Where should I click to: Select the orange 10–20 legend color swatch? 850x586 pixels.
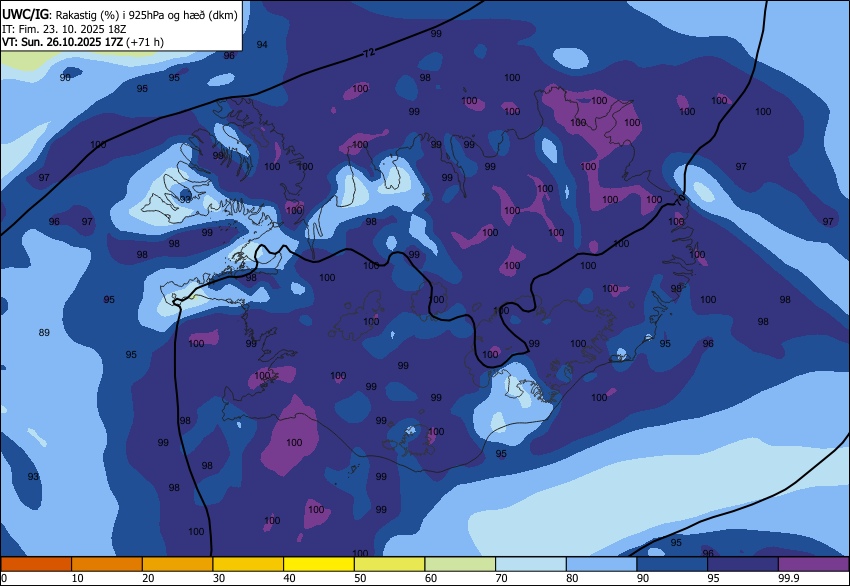[107, 564]
